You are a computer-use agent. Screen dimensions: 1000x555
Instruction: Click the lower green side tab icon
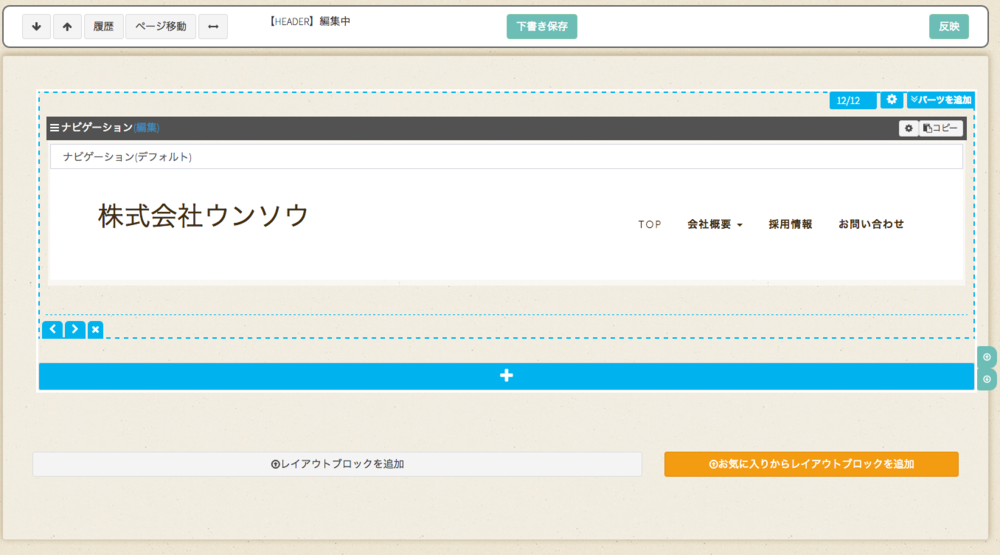click(987, 380)
